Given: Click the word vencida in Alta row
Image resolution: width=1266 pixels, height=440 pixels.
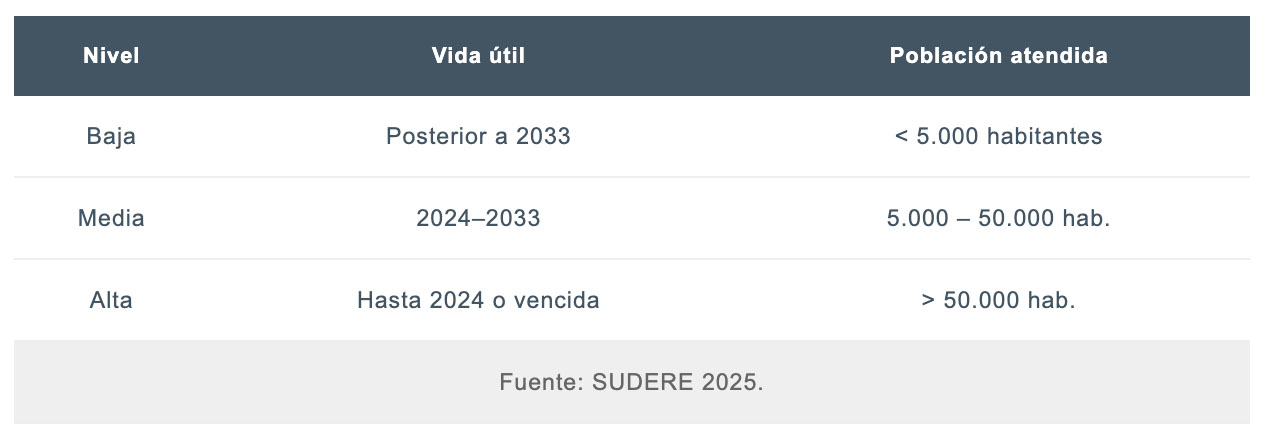Looking at the screenshot, I should click(556, 300).
